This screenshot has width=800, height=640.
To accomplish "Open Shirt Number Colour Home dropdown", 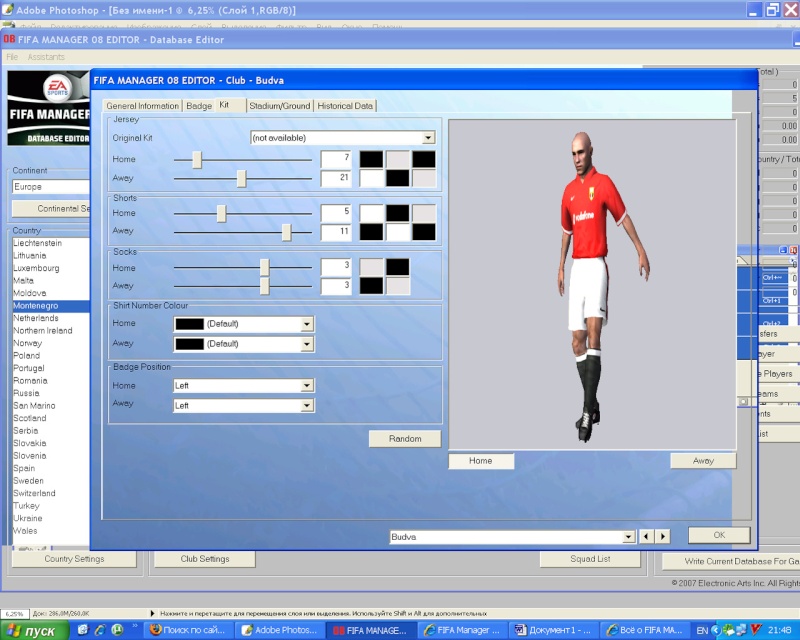I will pos(307,324).
